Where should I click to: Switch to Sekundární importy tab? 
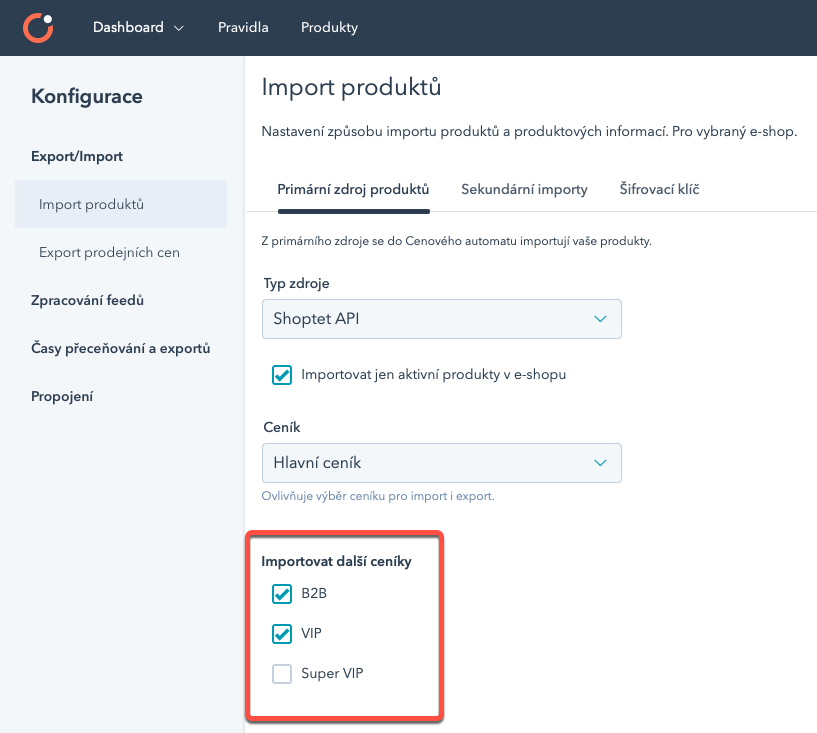[524, 189]
